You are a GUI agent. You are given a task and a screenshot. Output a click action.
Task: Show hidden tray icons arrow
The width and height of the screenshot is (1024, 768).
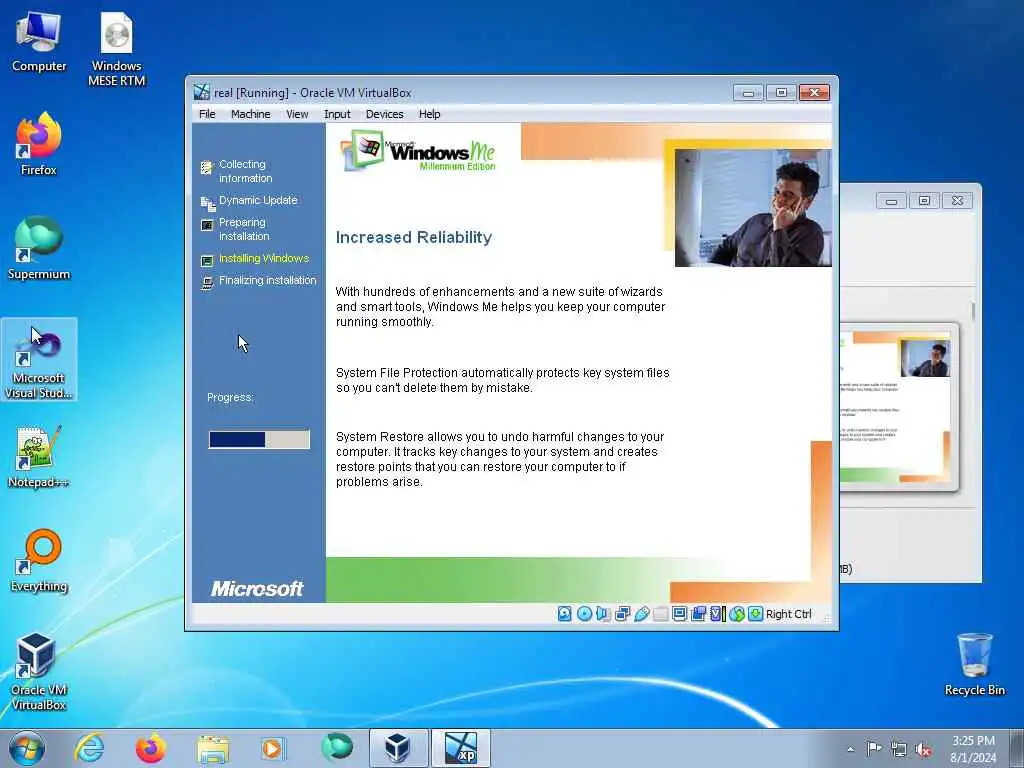tap(850, 749)
